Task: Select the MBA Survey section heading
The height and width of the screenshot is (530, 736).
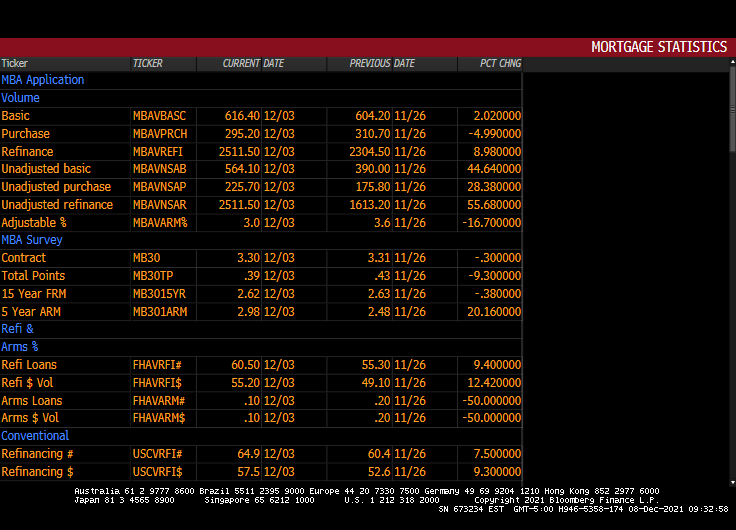Action: point(32,240)
